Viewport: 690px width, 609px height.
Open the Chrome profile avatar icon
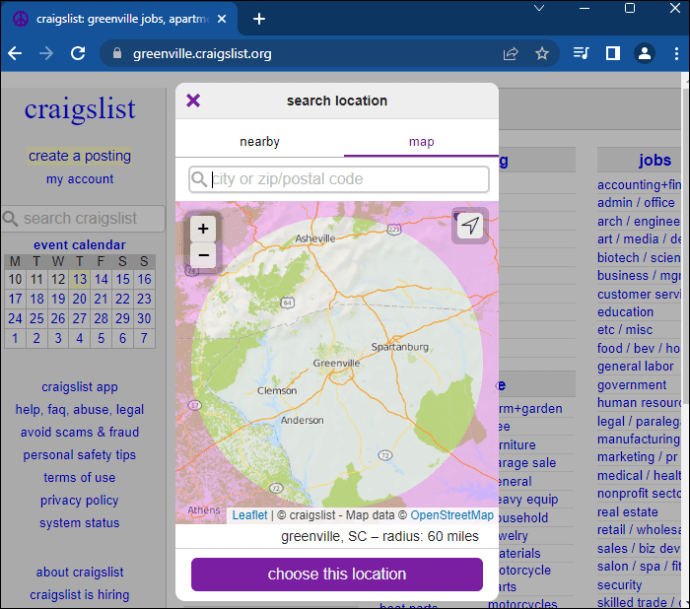[645, 54]
